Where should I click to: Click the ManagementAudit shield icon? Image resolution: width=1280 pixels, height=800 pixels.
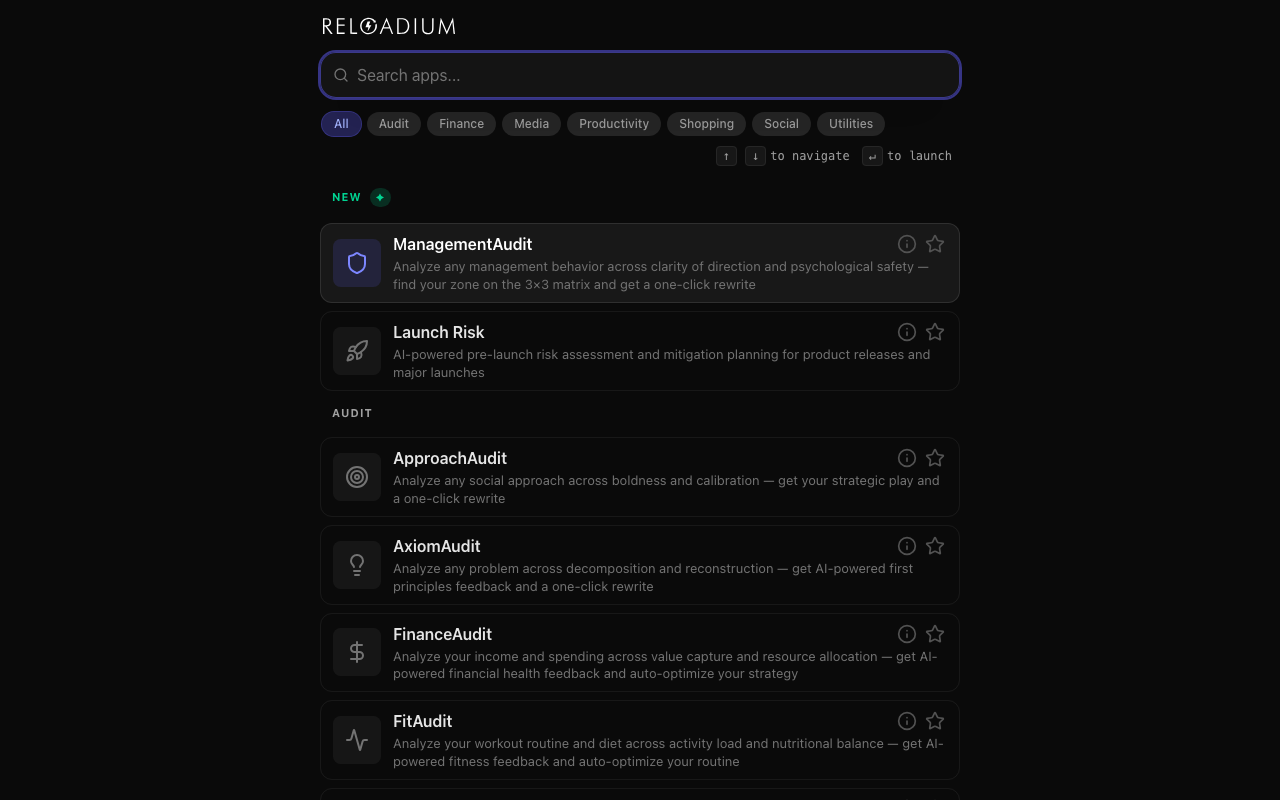click(x=356, y=262)
